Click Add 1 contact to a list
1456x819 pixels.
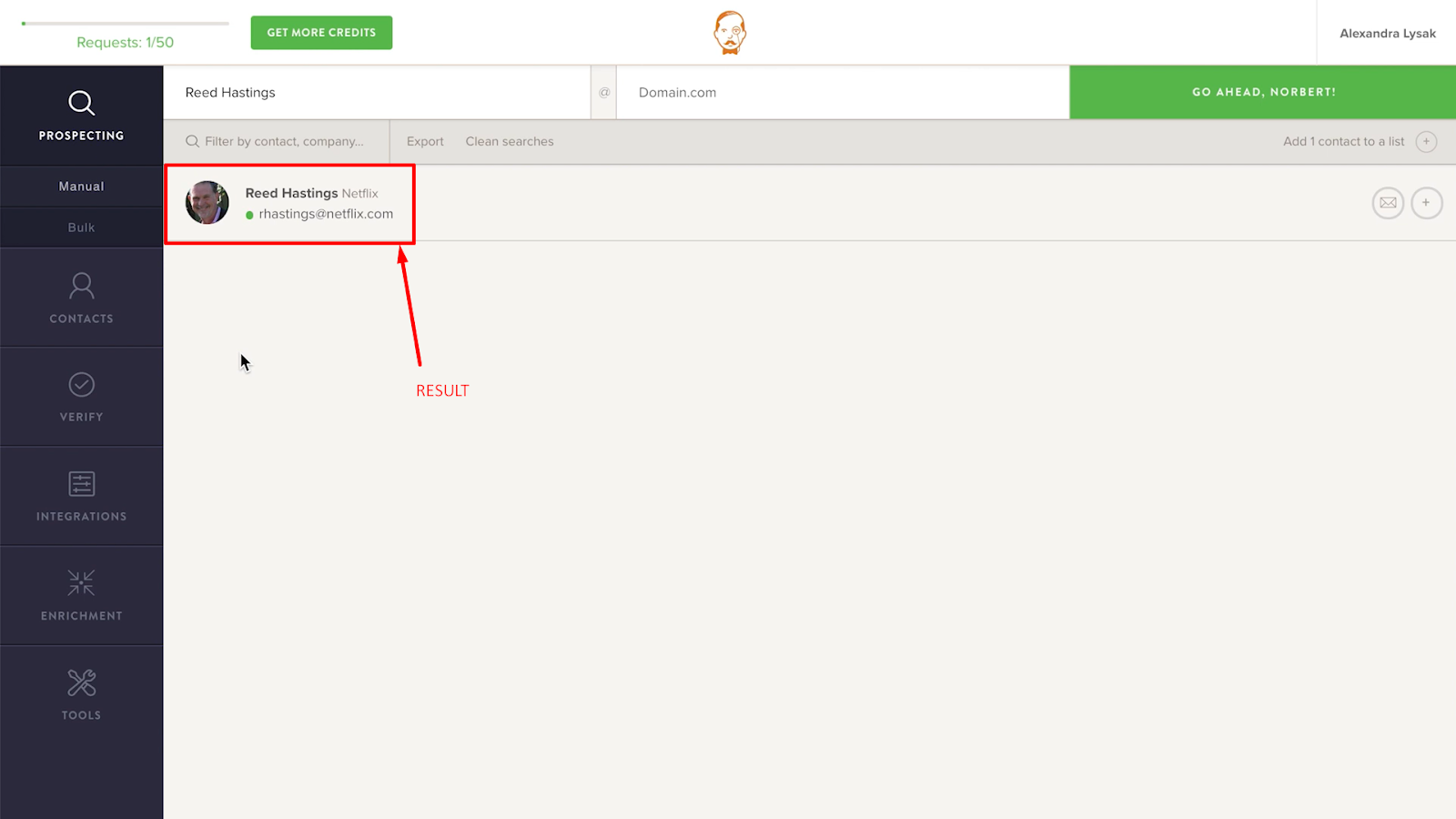(x=1343, y=141)
